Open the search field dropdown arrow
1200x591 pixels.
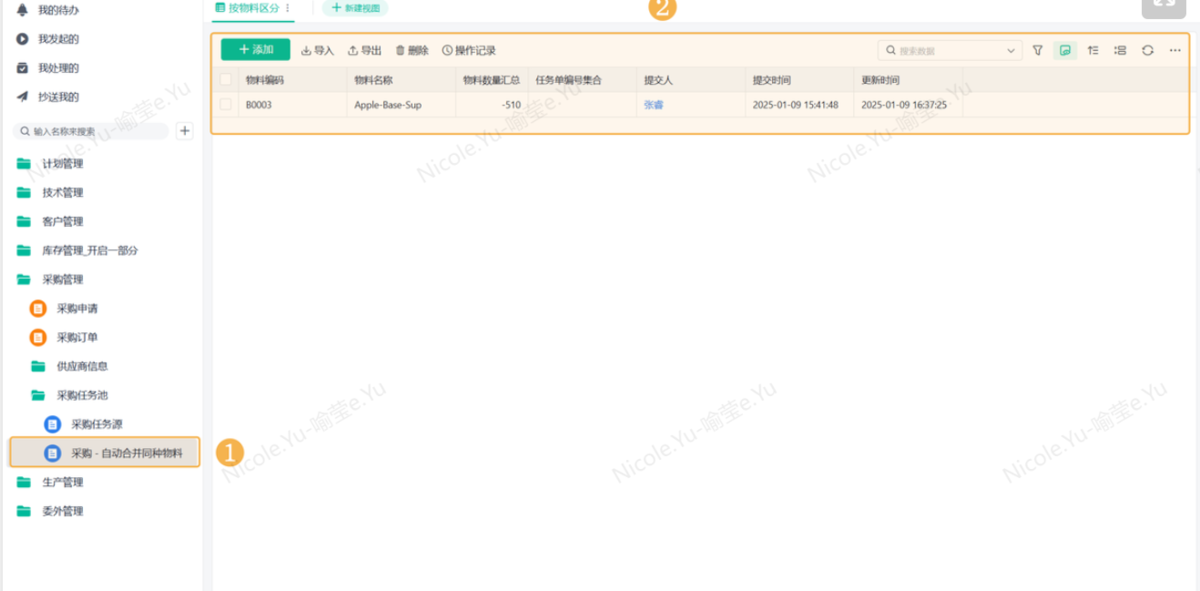pyautogui.click(x=1011, y=50)
